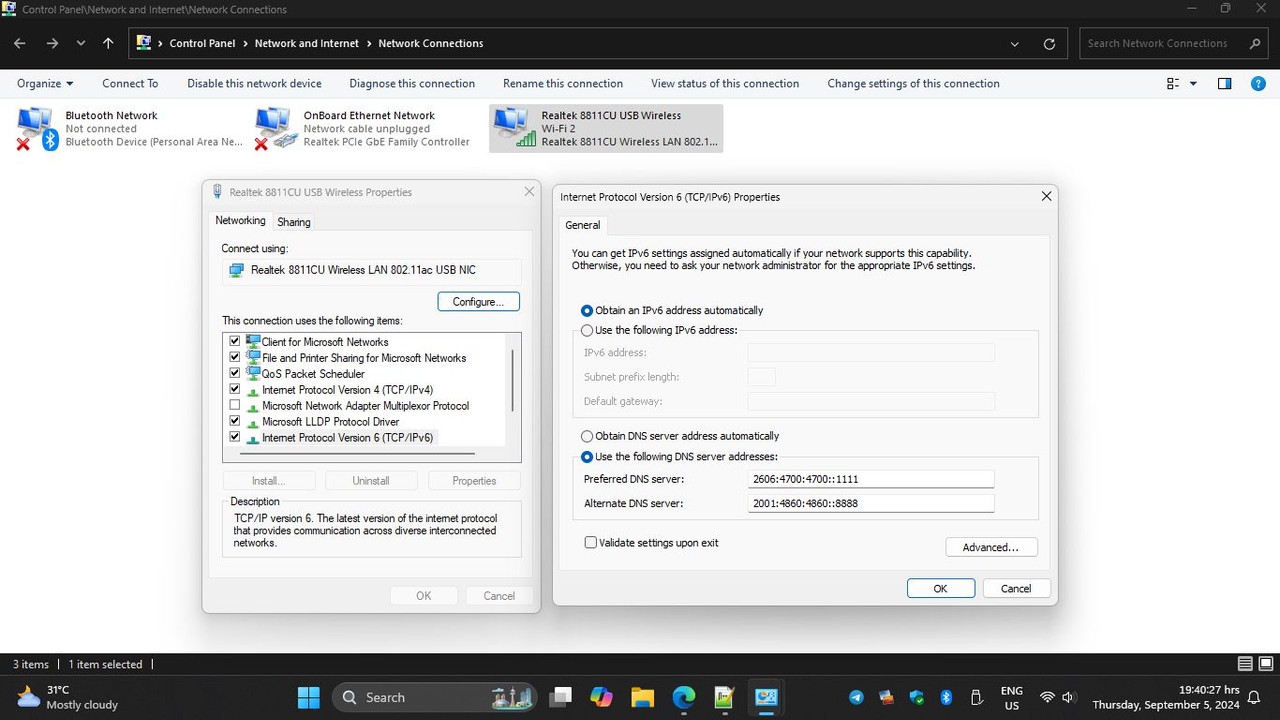This screenshot has height=720, width=1280.
Task: Refresh the Network Connections folder
Action: coord(1049,44)
